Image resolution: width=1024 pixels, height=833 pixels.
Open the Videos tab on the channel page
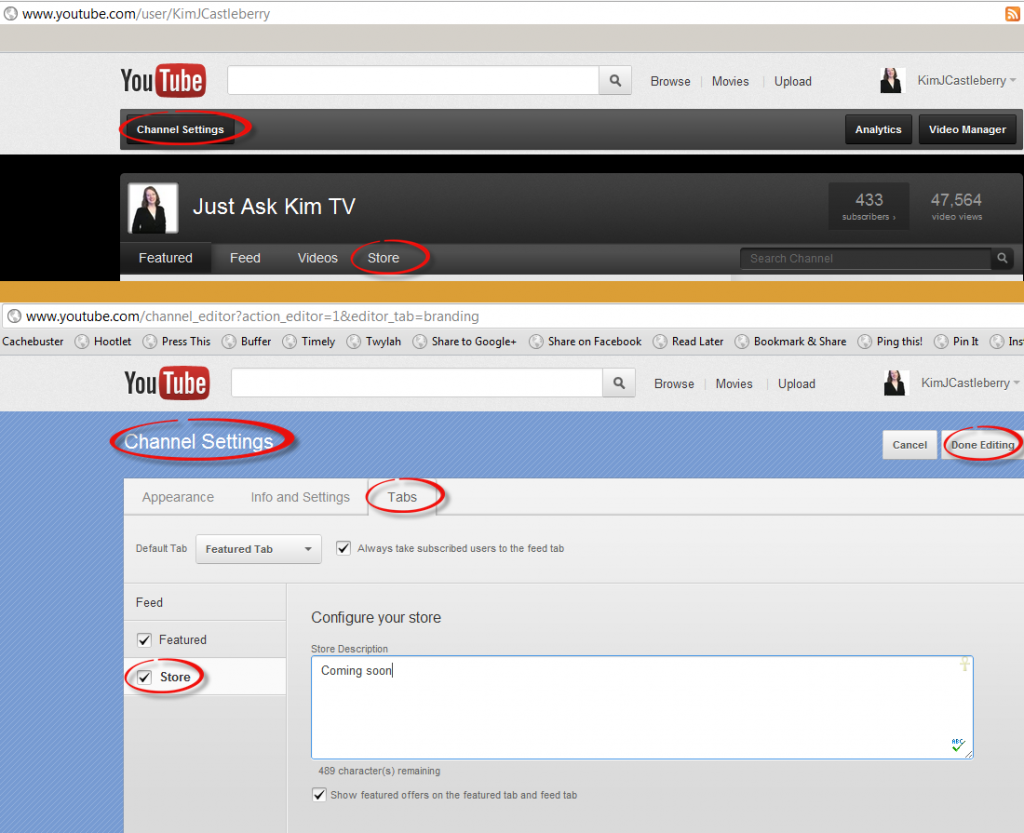317,258
